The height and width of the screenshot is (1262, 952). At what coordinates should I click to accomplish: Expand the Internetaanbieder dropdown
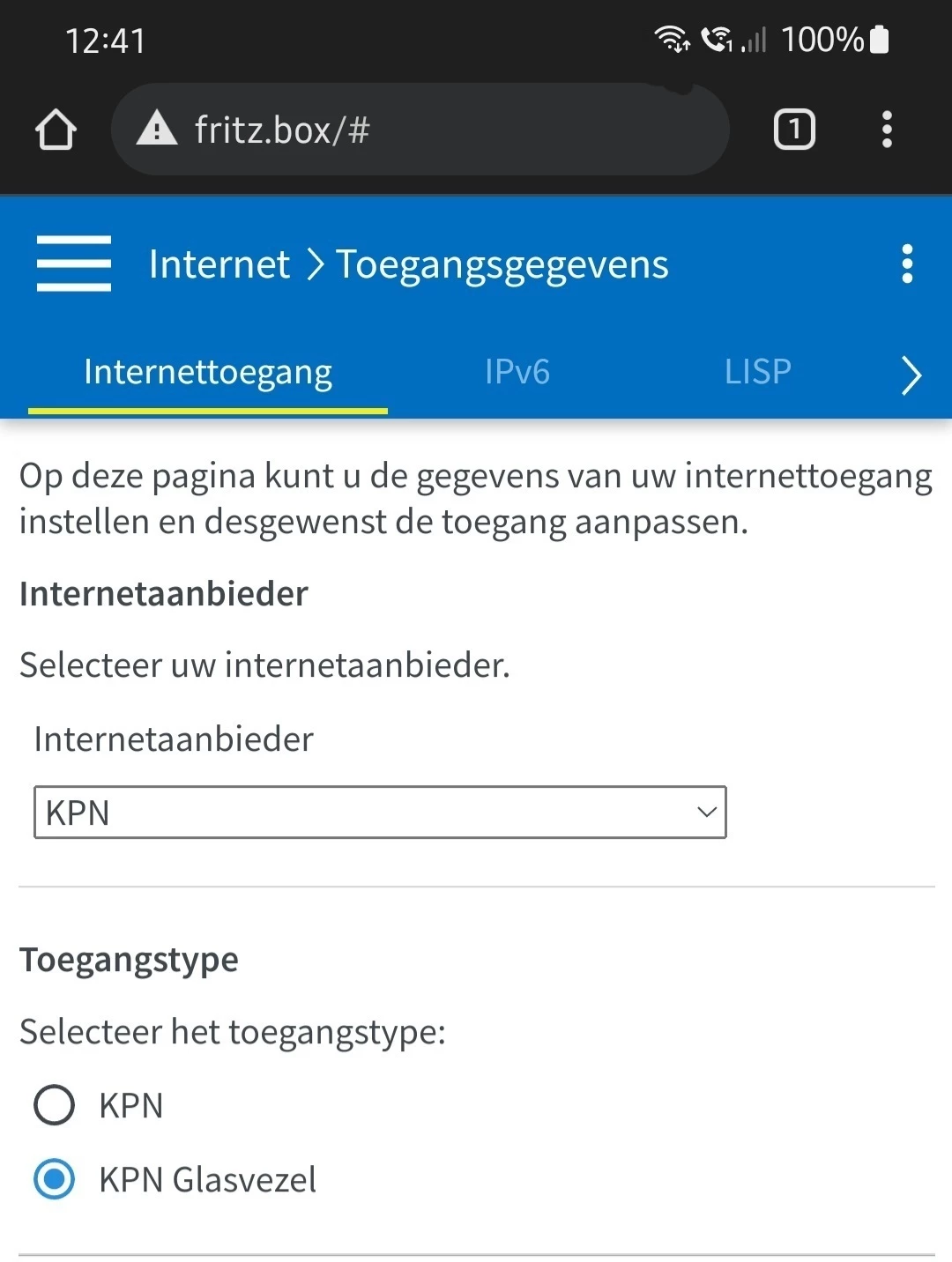[x=379, y=812]
